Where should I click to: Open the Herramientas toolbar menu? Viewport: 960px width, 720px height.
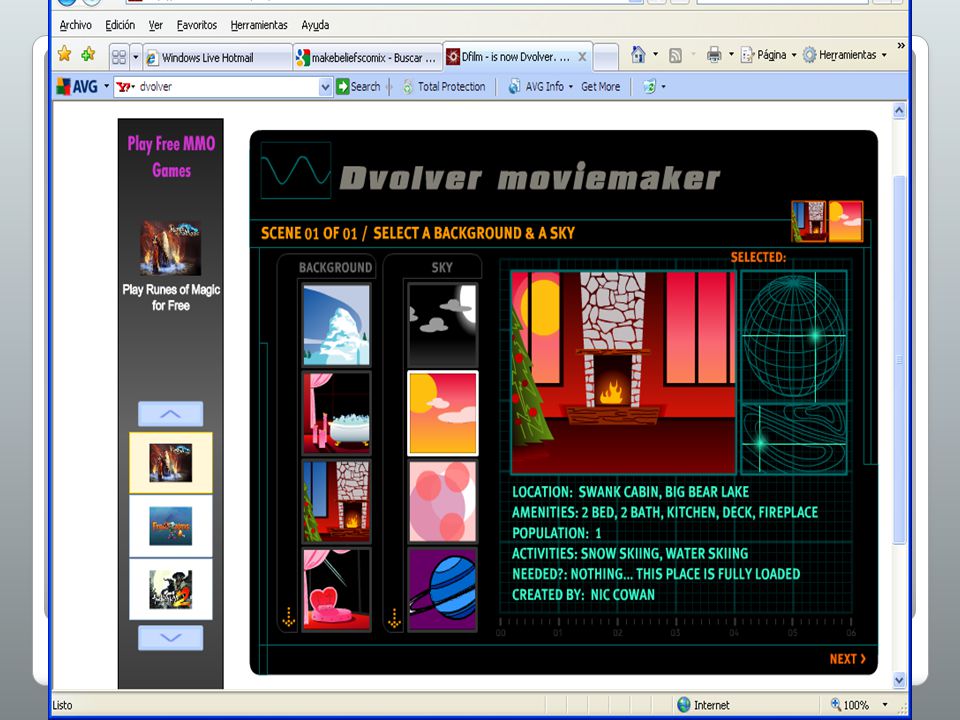844,55
